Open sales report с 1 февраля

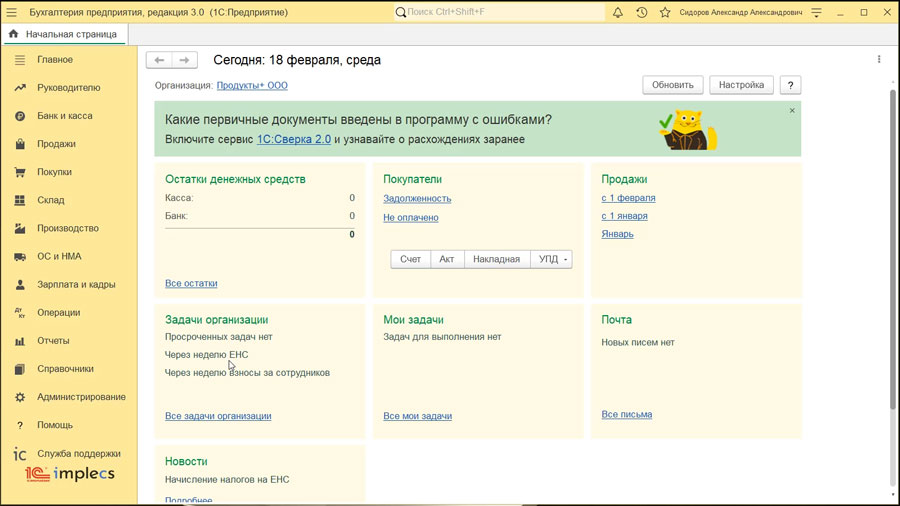[x=629, y=198]
